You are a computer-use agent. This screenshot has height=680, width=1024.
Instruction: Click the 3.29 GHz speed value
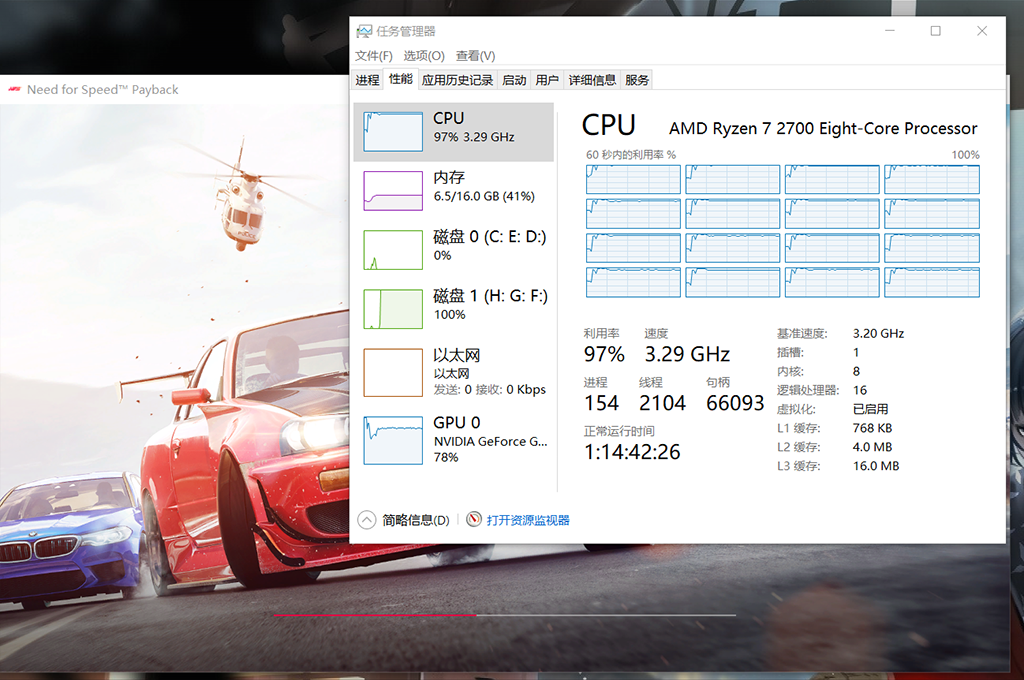(x=687, y=354)
